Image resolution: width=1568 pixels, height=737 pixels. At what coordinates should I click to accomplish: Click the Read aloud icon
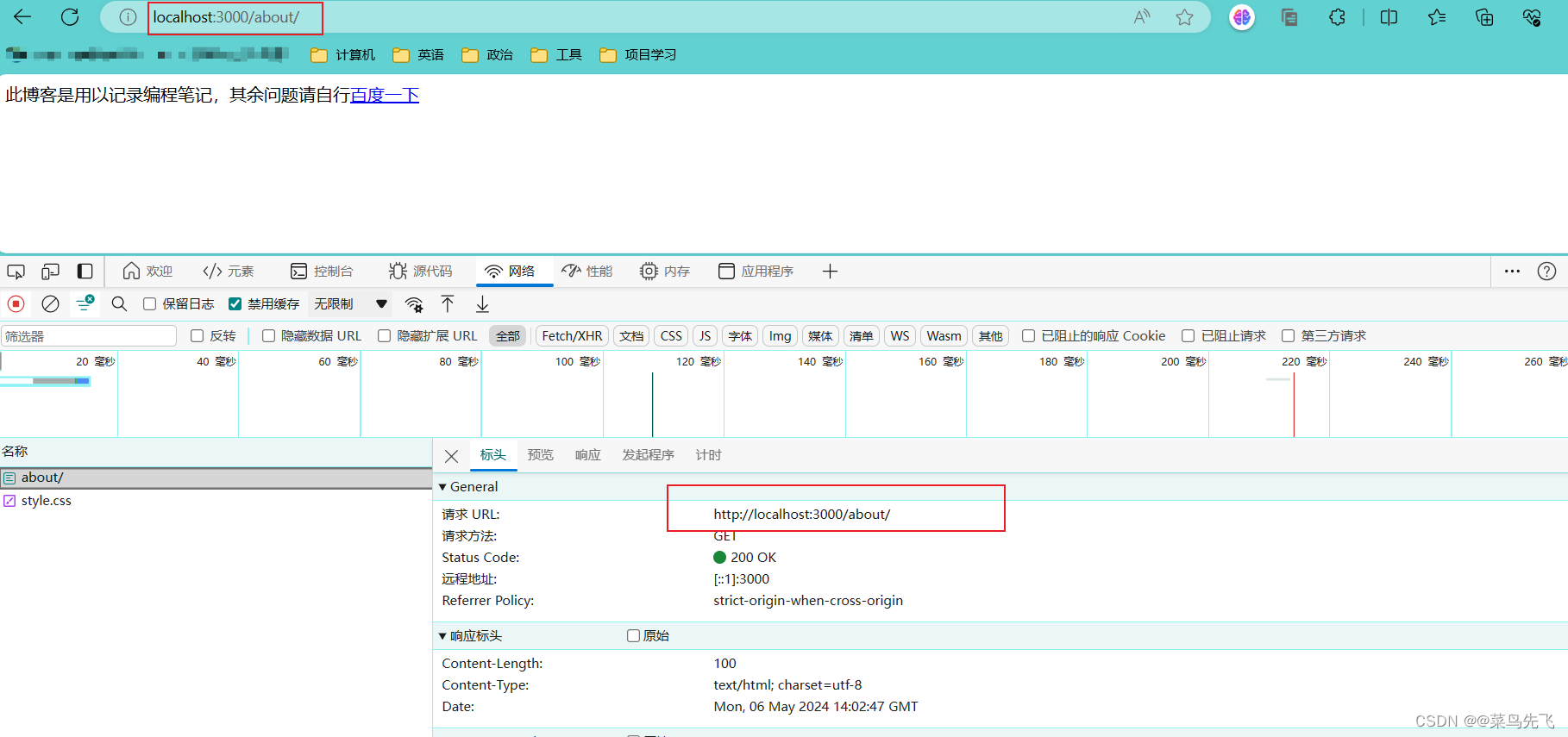click(x=1142, y=16)
